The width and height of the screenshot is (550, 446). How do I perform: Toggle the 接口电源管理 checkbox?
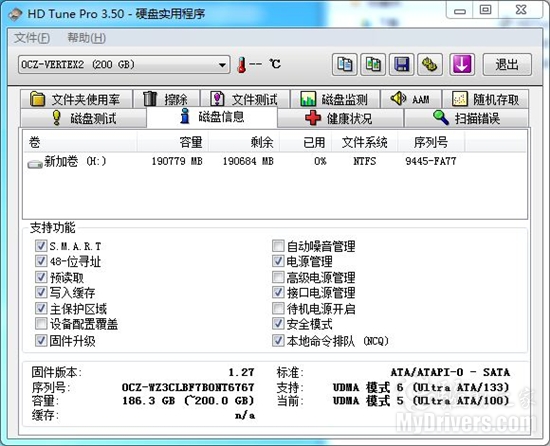point(278,292)
